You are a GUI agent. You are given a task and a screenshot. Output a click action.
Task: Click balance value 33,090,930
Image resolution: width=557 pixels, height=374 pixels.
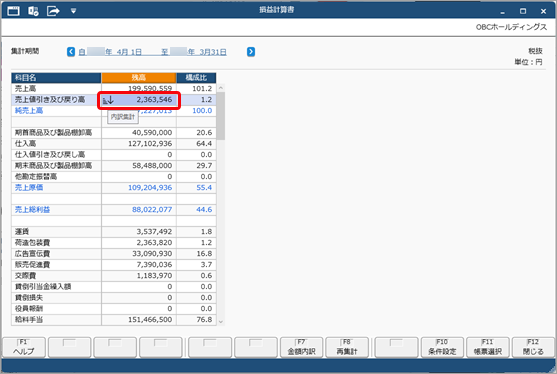coord(152,254)
